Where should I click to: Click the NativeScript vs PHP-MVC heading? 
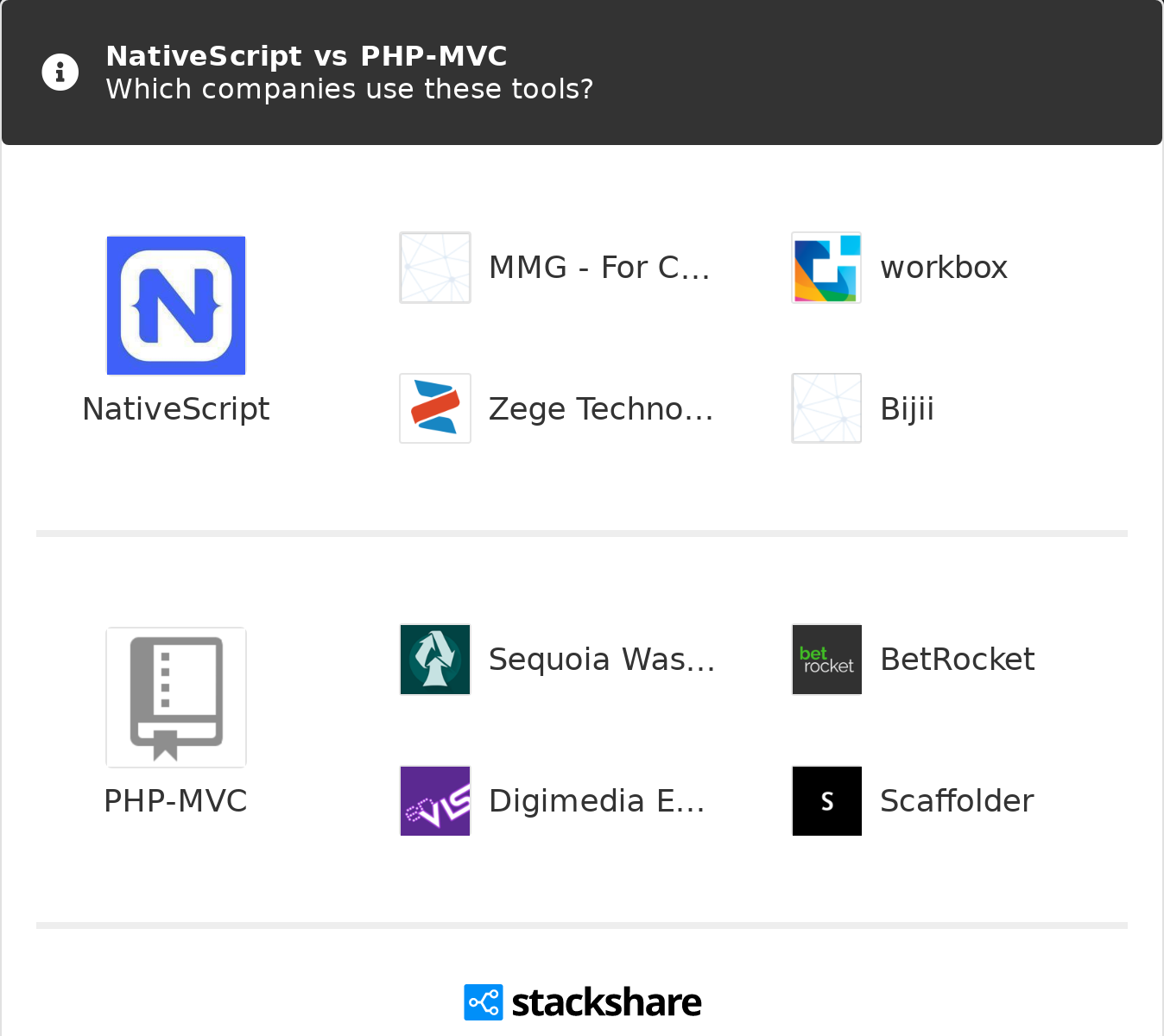[x=307, y=56]
